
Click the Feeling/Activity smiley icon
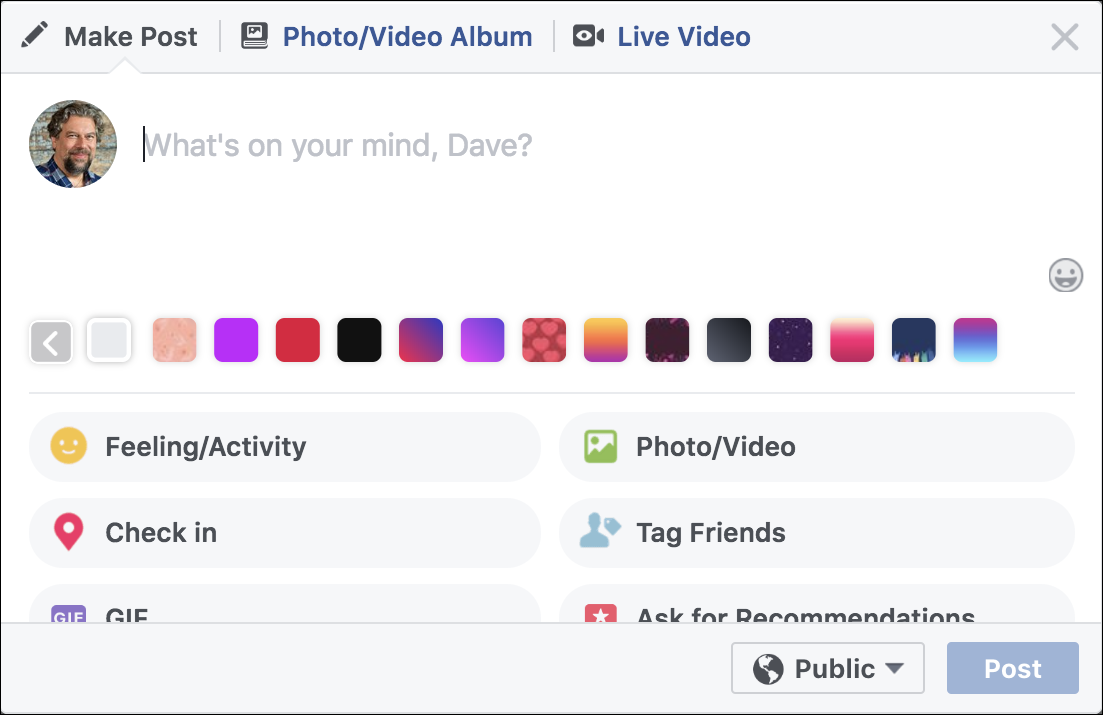pos(68,446)
